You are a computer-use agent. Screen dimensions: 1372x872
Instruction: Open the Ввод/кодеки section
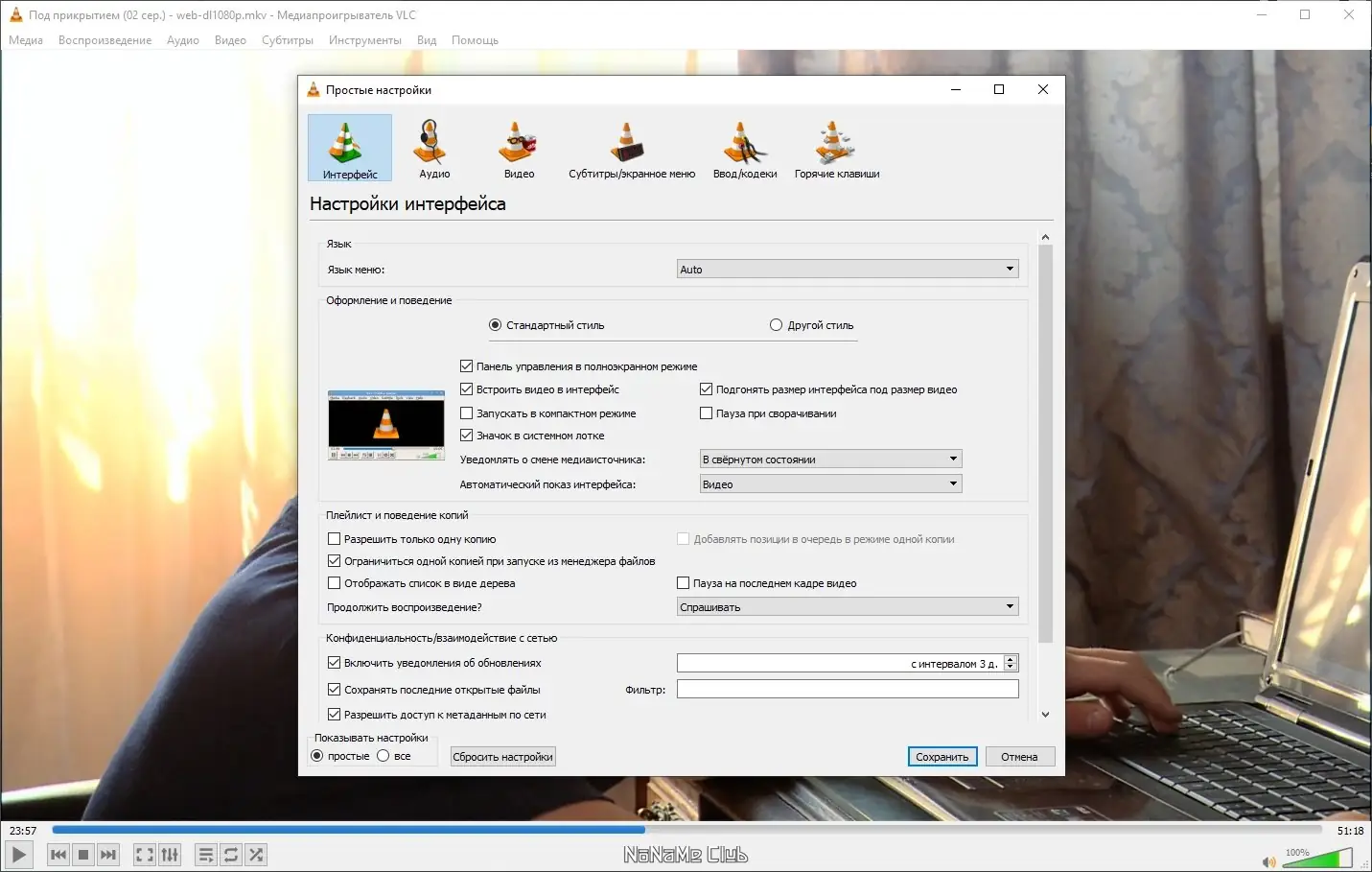tap(745, 148)
